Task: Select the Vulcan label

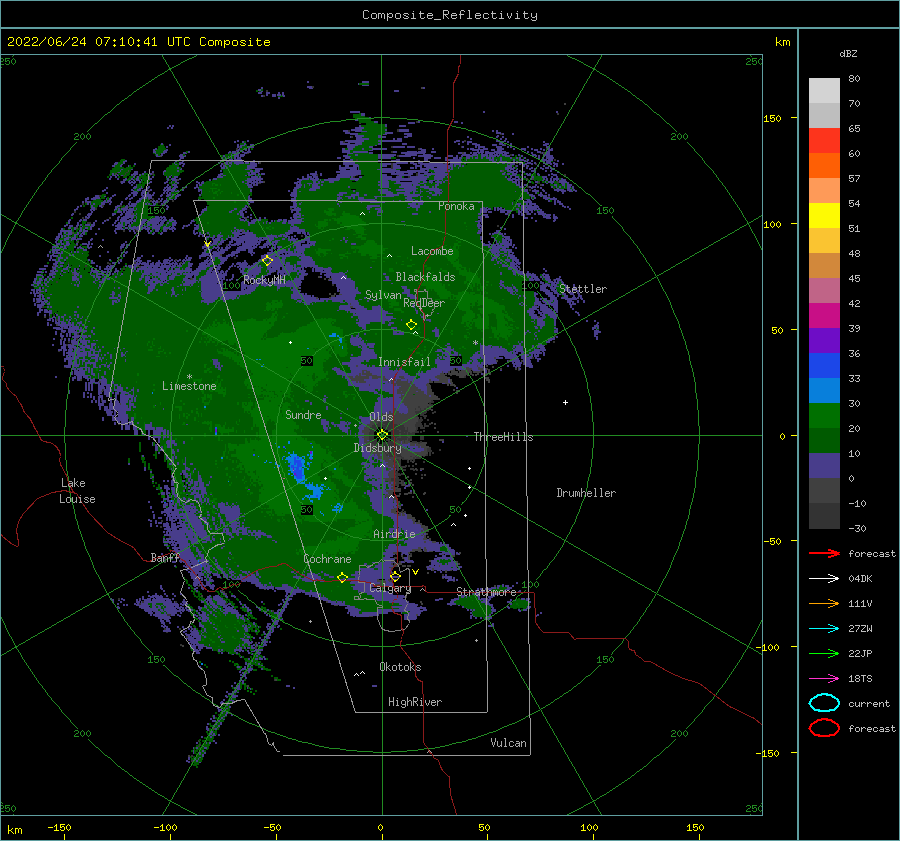Action: pyautogui.click(x=508, y=743)
